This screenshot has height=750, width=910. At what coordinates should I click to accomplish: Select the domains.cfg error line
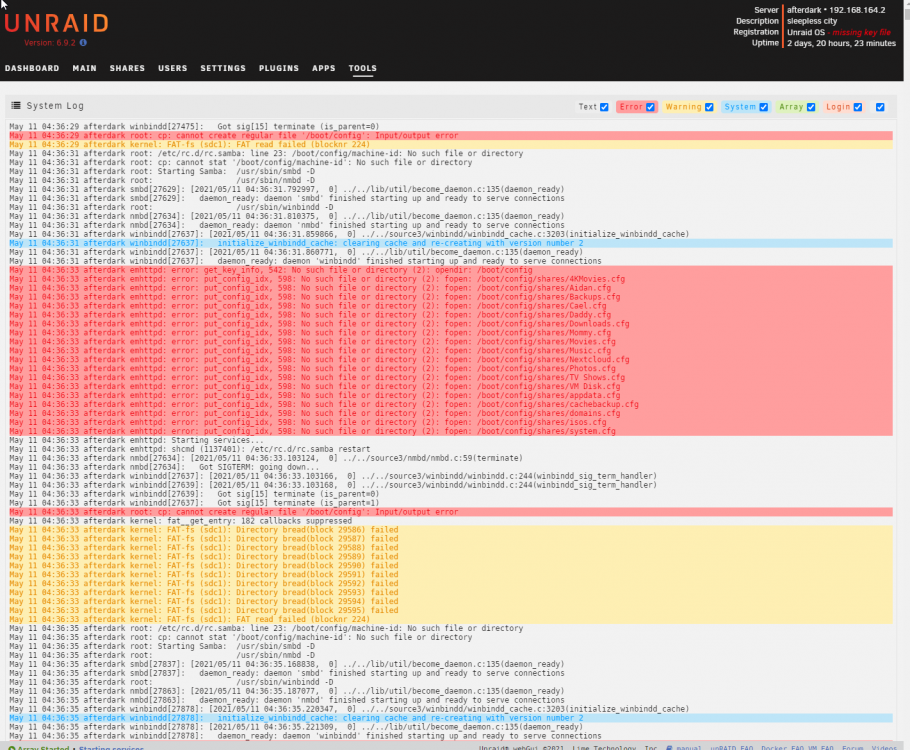pos(450,413)
